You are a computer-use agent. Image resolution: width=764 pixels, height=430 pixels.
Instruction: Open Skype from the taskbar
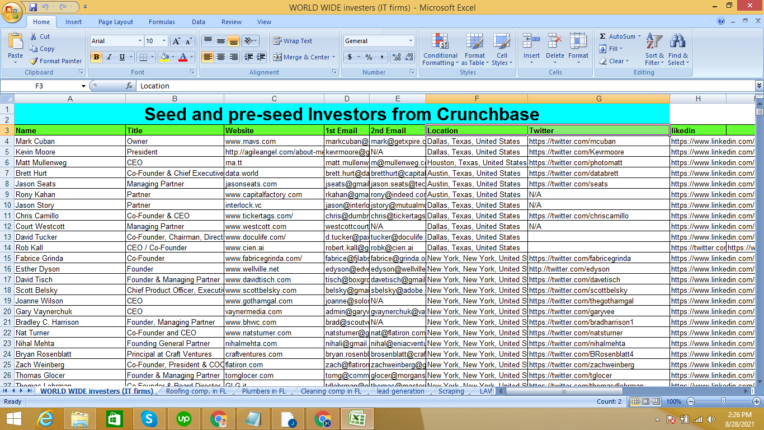pos(149,419)
